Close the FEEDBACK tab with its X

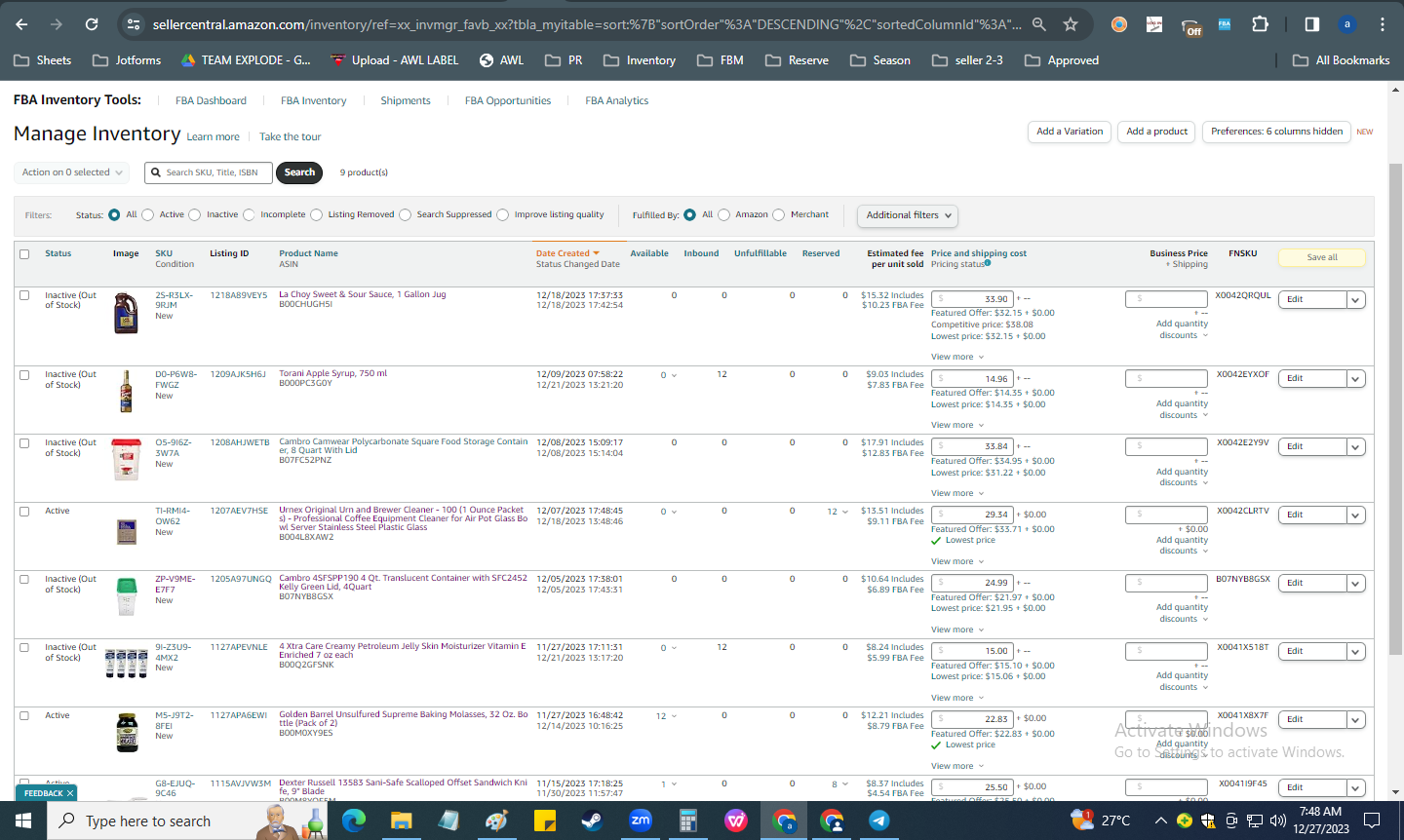point(70,793)
